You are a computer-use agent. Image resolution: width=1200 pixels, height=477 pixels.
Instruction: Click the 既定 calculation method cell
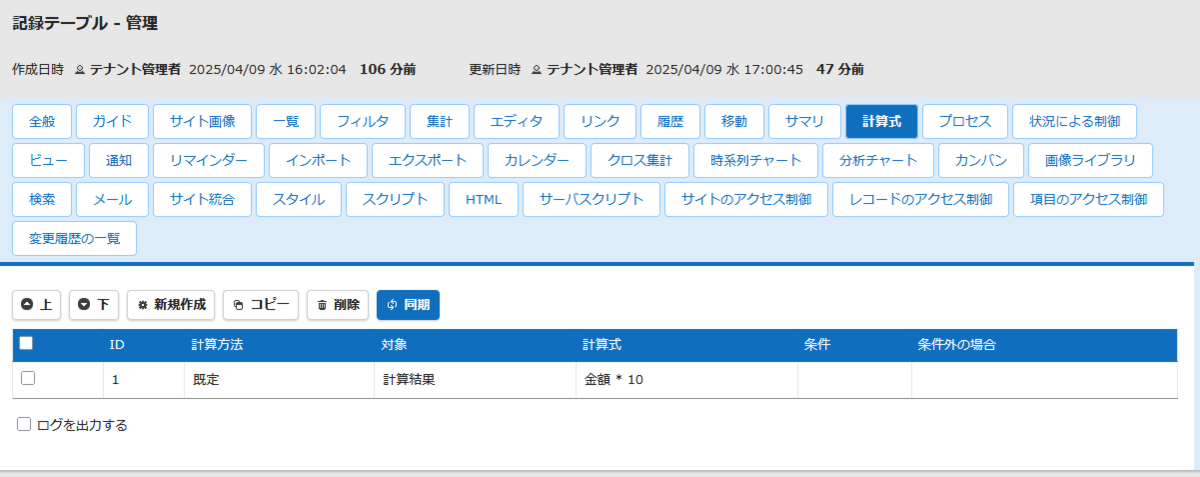tap(279, 380)
